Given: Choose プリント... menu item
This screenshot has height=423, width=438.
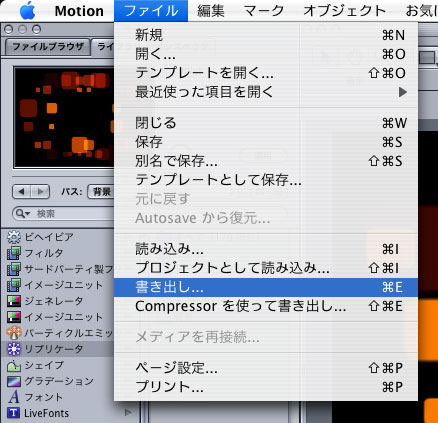Looking at the screenshot, I should tap(266, 387).
